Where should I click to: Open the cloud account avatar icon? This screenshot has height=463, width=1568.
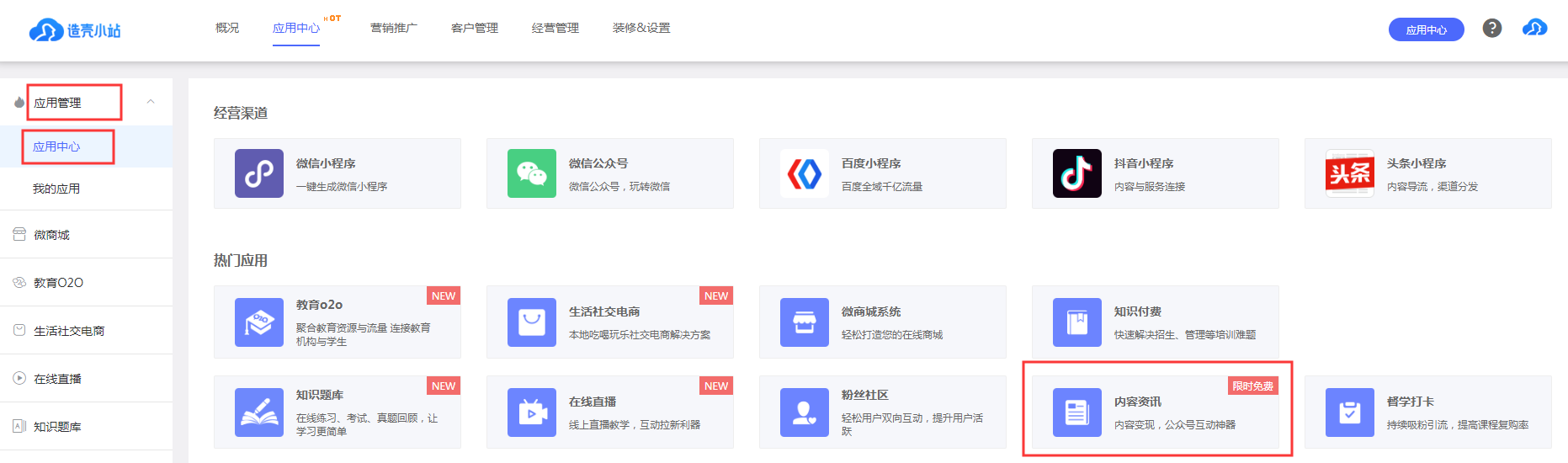point(1535,28)
